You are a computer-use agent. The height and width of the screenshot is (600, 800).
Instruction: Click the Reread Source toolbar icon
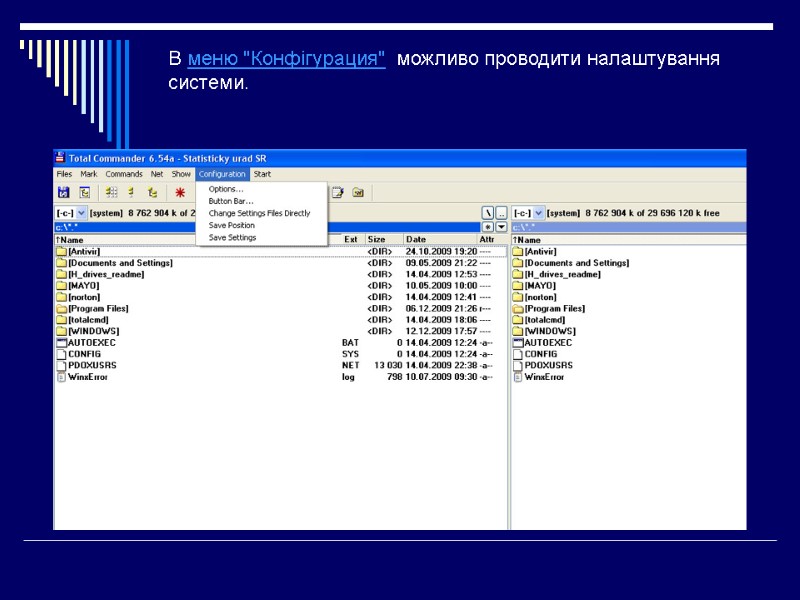click(x=63, y=192)
